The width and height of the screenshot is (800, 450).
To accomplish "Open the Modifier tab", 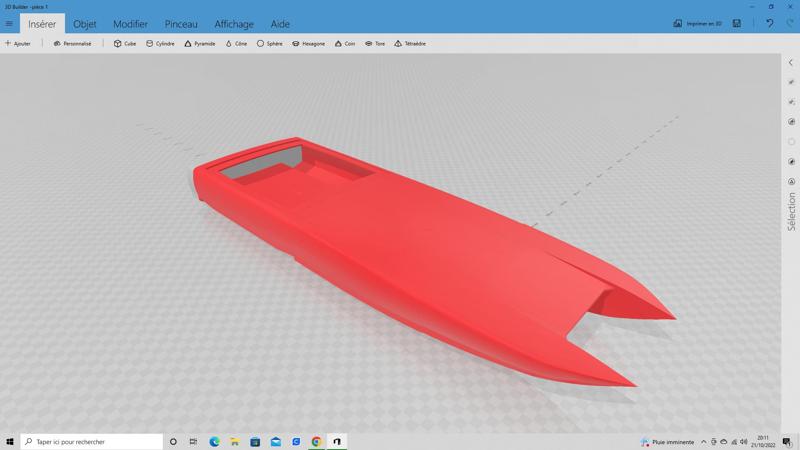I will pos(130,24).
